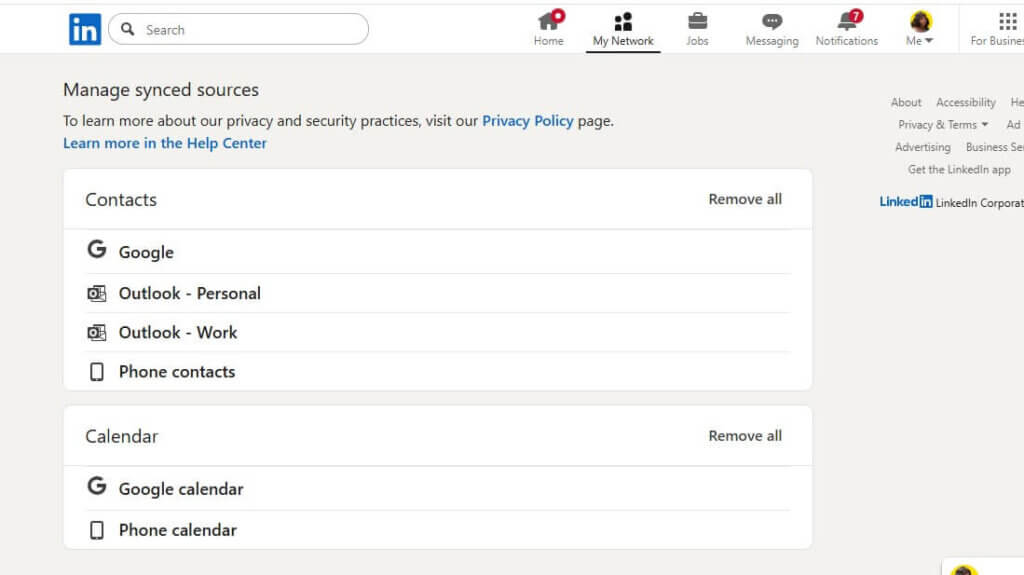Open the Jobs briefcase icon
Image resolution: width=1024 pixels, height=575 pixels.
(697, 22)
